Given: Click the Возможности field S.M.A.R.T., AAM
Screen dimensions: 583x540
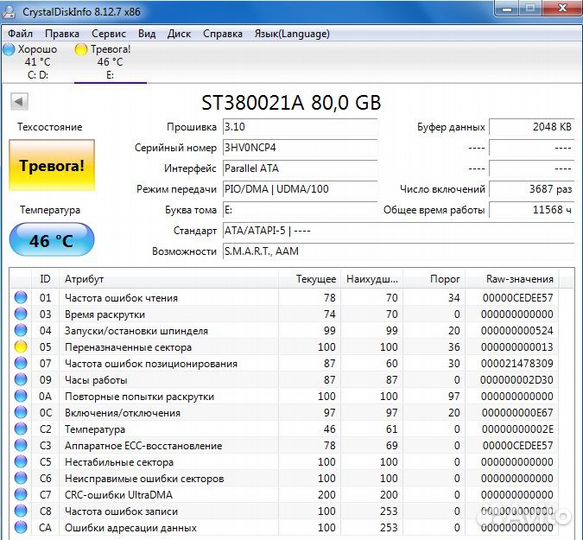Looking at the screenshot, I should coord(399,251).
